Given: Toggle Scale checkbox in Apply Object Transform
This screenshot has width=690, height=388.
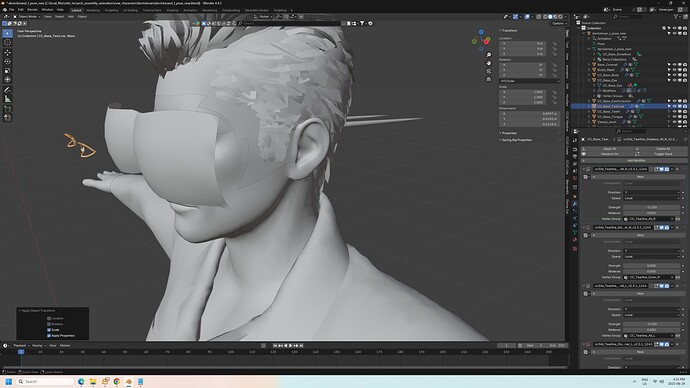Looking at the screenshot, I should click(49, 329).
